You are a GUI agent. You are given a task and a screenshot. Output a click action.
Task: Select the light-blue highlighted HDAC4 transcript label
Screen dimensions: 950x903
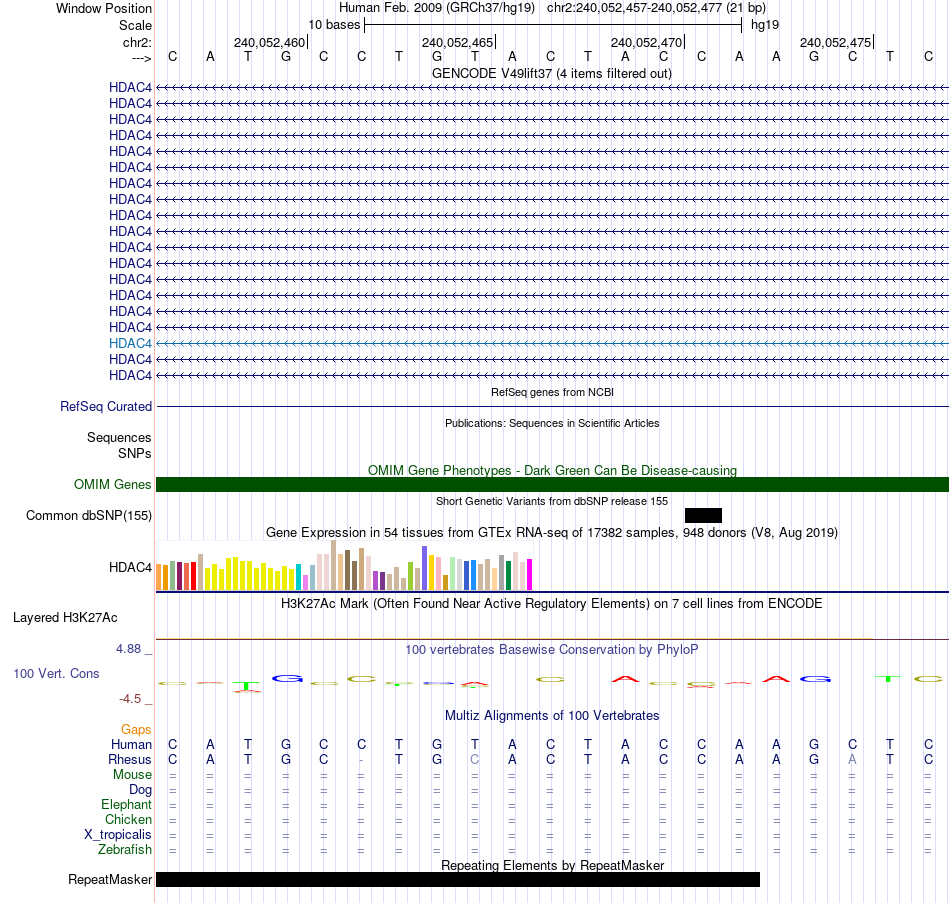[x=130, y=343]
